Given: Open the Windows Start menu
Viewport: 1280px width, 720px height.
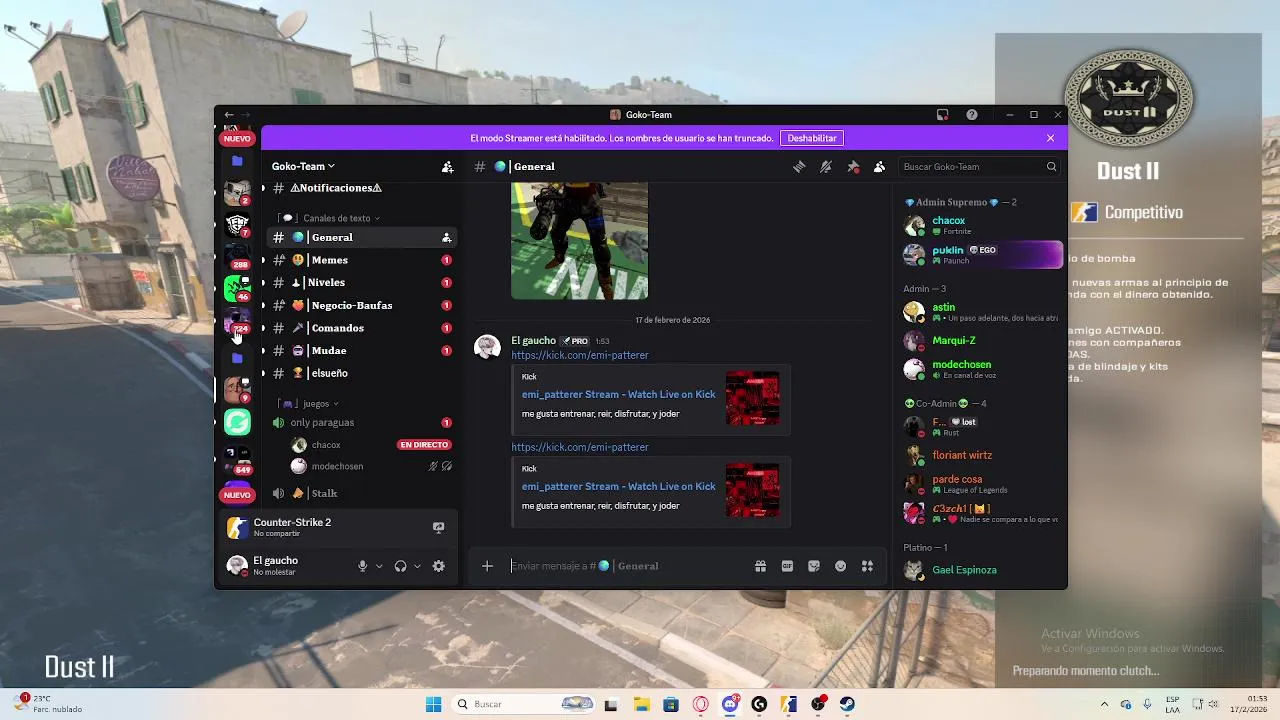Looking at the screenshot, I should (434, 704).
